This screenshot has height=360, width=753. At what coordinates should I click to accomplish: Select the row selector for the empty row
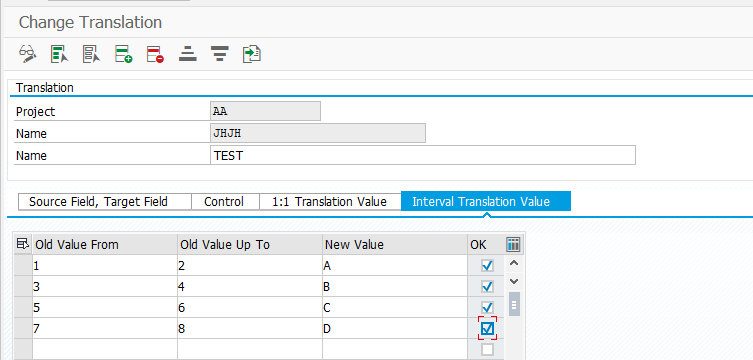click(x=23, y=349)
